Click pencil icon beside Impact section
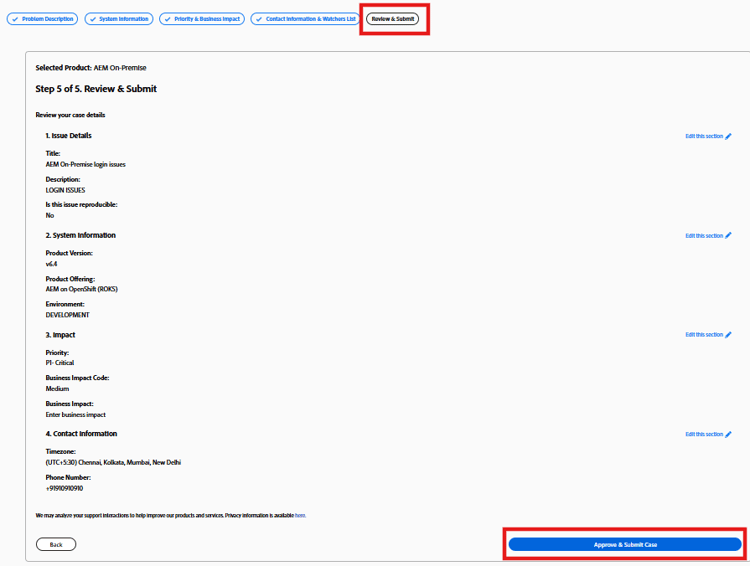This screenshot has width=750, height=566. coord(728,335)
